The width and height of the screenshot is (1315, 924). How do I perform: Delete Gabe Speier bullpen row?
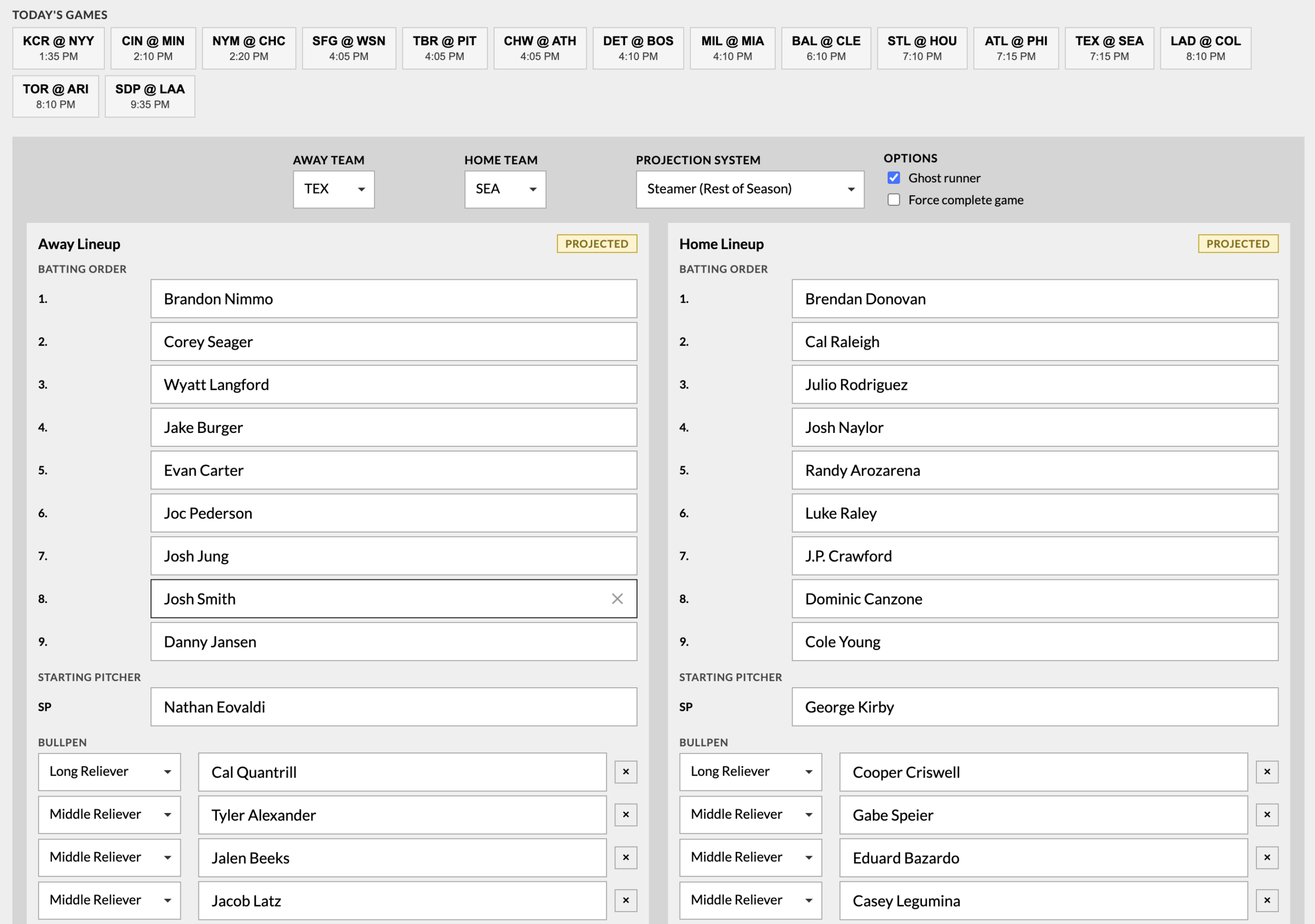(1266, 815)
